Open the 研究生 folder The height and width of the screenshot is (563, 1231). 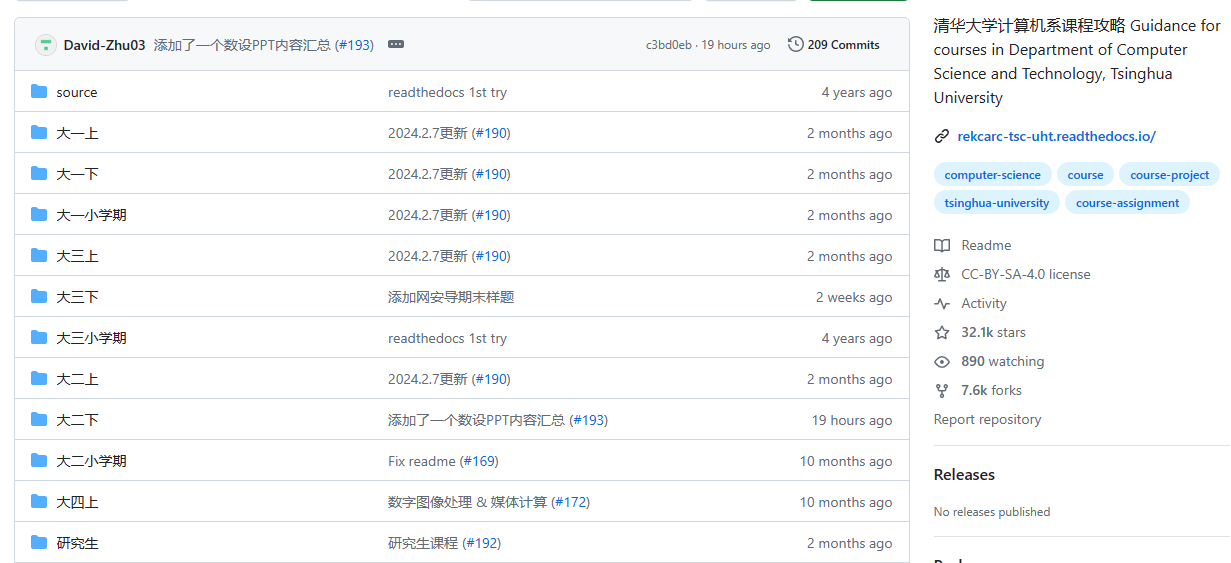tap(77, 543)
